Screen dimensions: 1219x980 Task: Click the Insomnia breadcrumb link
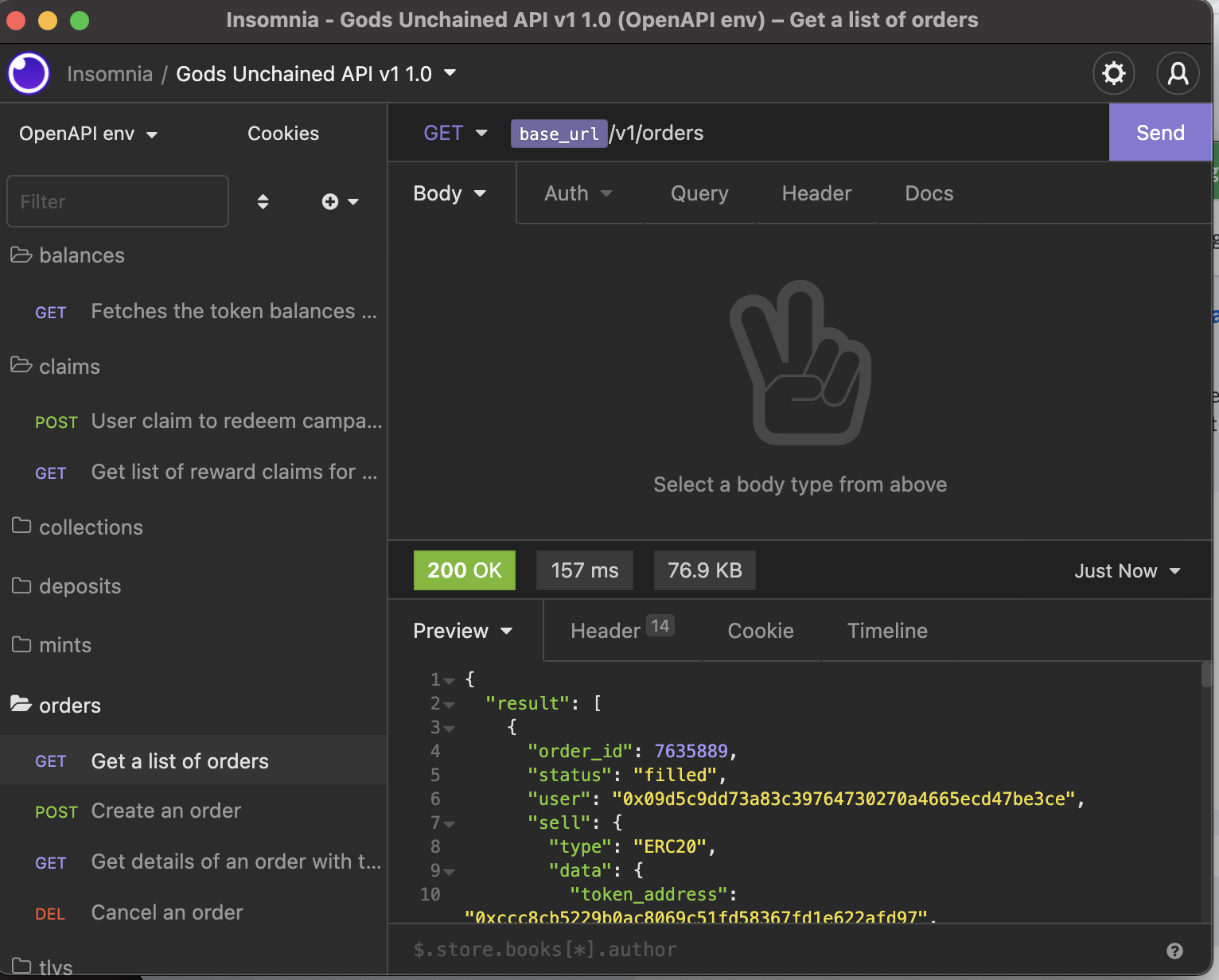click(x=110, y=74)
